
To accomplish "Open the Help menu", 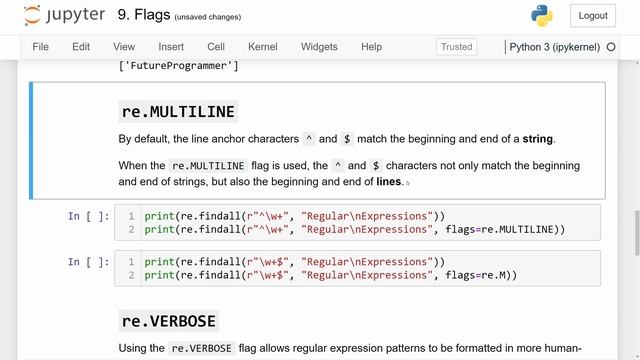I will tap(371, 47).
